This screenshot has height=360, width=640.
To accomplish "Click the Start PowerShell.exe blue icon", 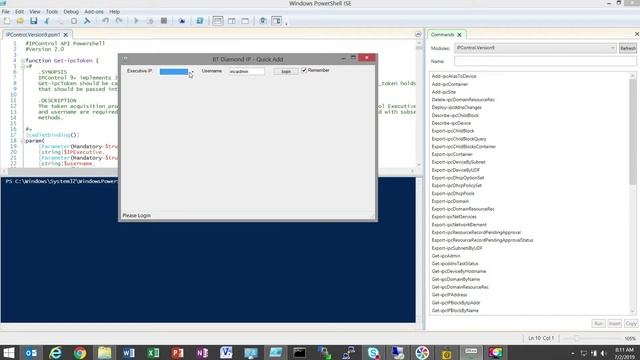I will 200,21.
